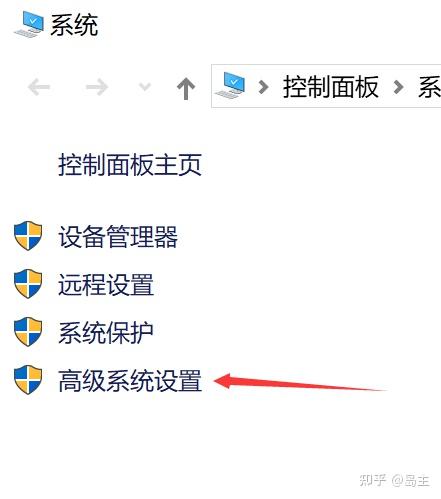Viewport: 441px width, 499px height.
Task: Go forward with the right arrow
Action: [97, 87]
